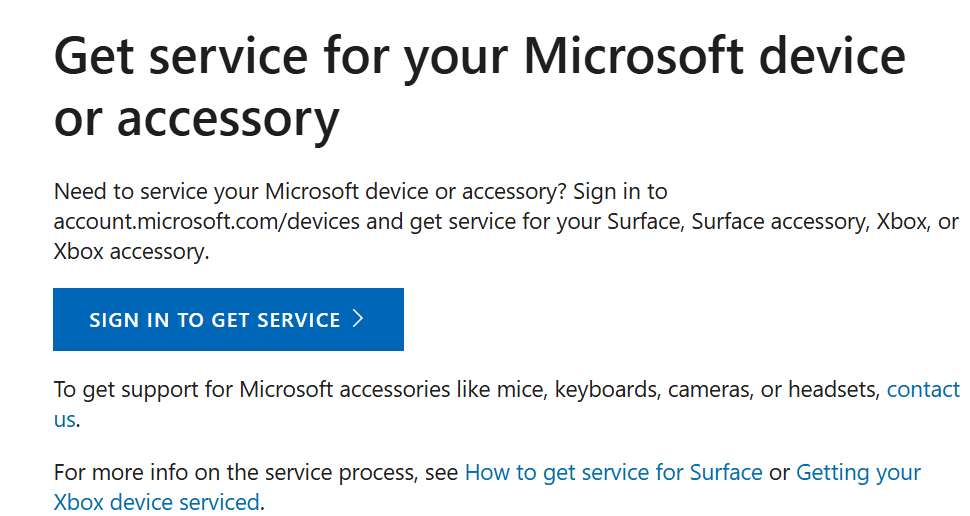Click the 'or accessory' heading line

coord(196,118)
